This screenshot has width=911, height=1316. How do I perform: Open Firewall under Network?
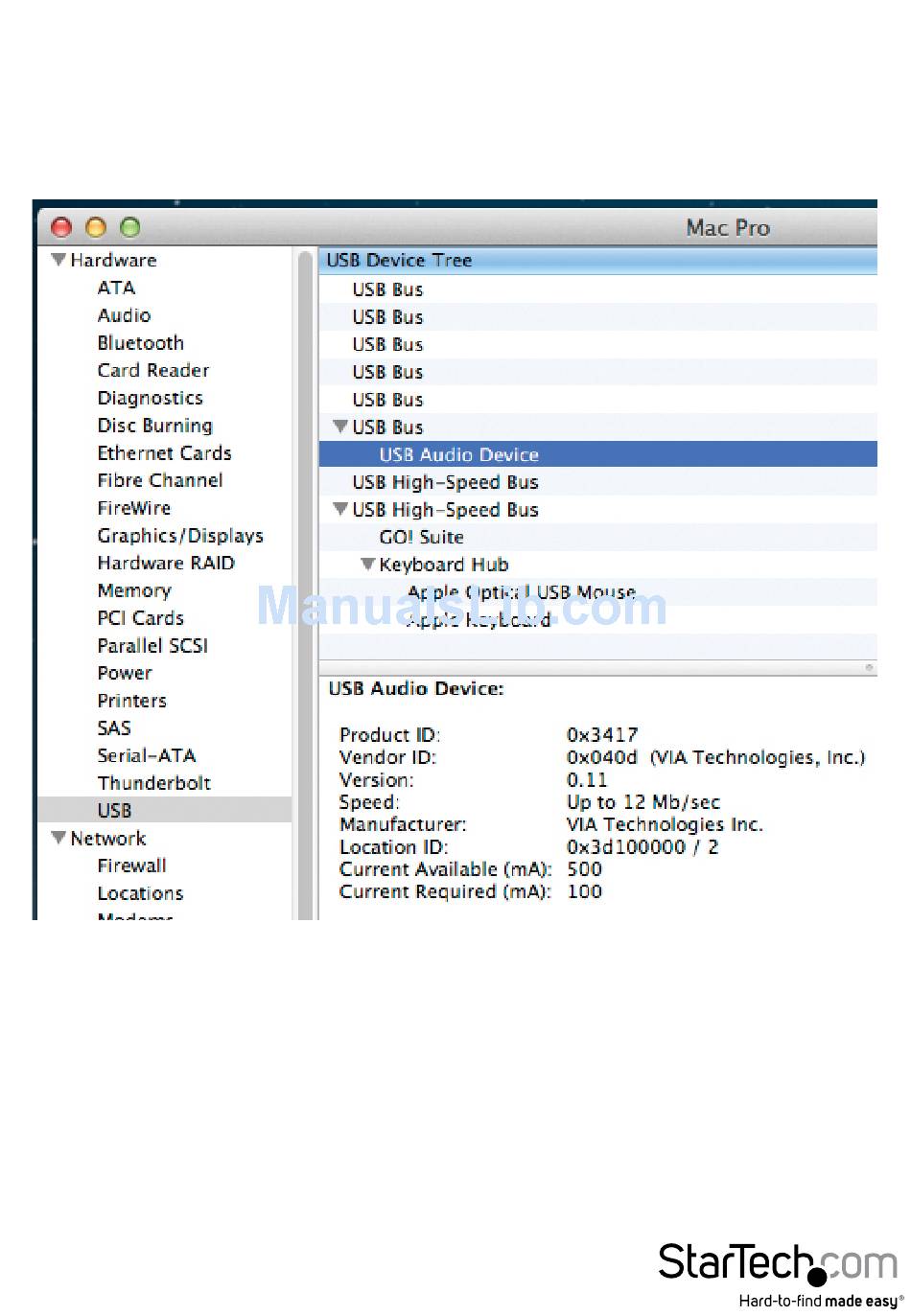click(x=131, y=866)
